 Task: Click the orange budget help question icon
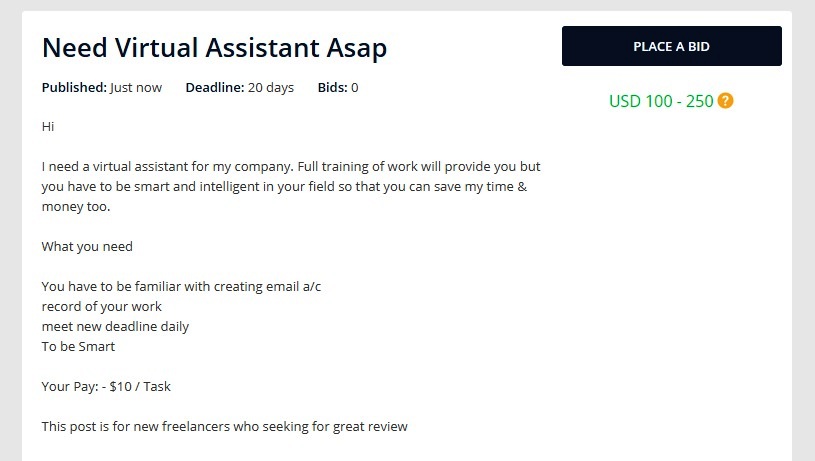[x=726, y=101]
